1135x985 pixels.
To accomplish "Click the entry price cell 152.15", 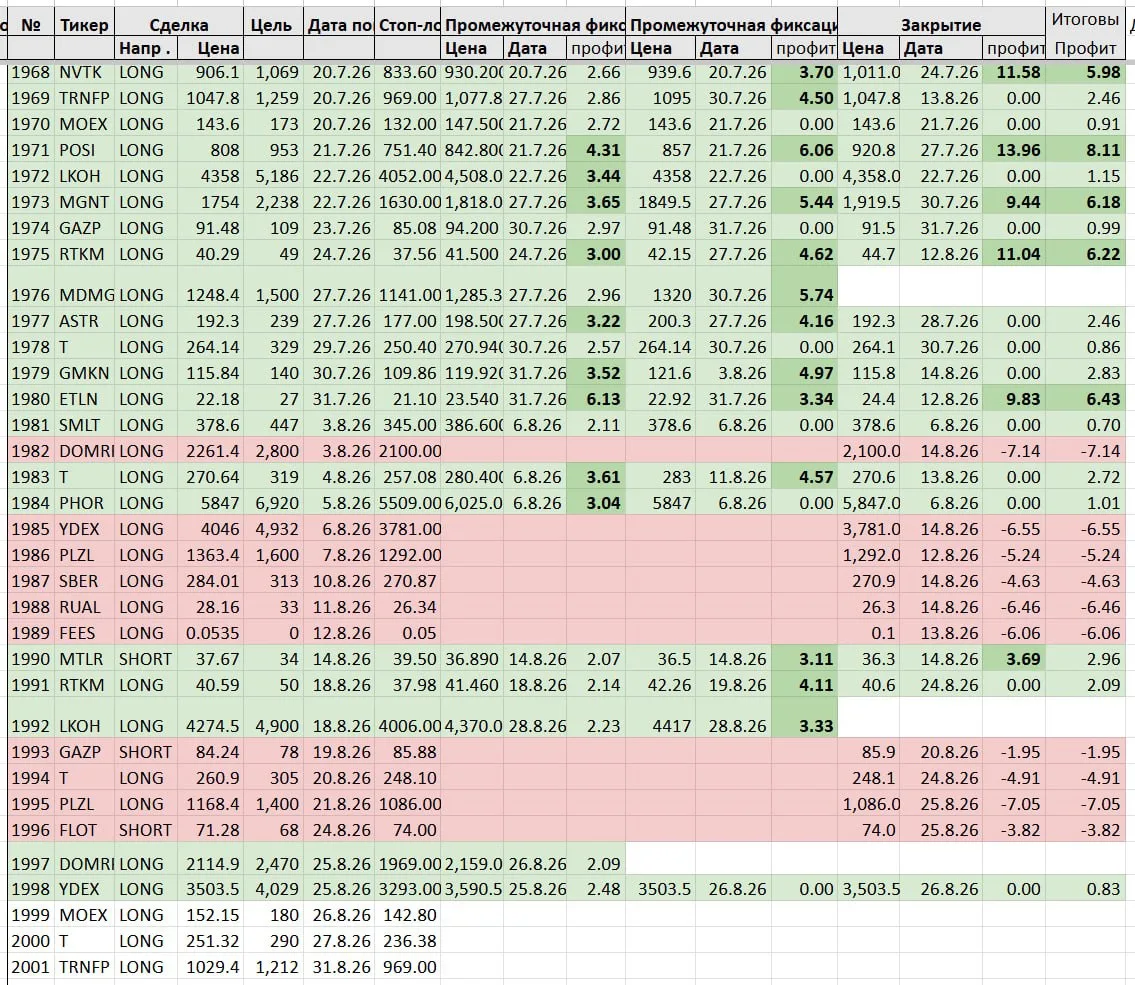I will tap(211, 916).
